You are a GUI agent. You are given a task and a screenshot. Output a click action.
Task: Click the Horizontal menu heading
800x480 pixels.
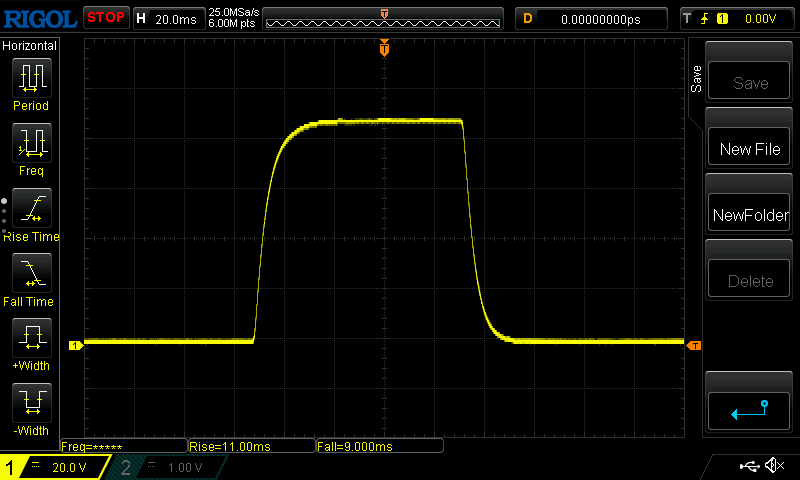click(30, 45)
